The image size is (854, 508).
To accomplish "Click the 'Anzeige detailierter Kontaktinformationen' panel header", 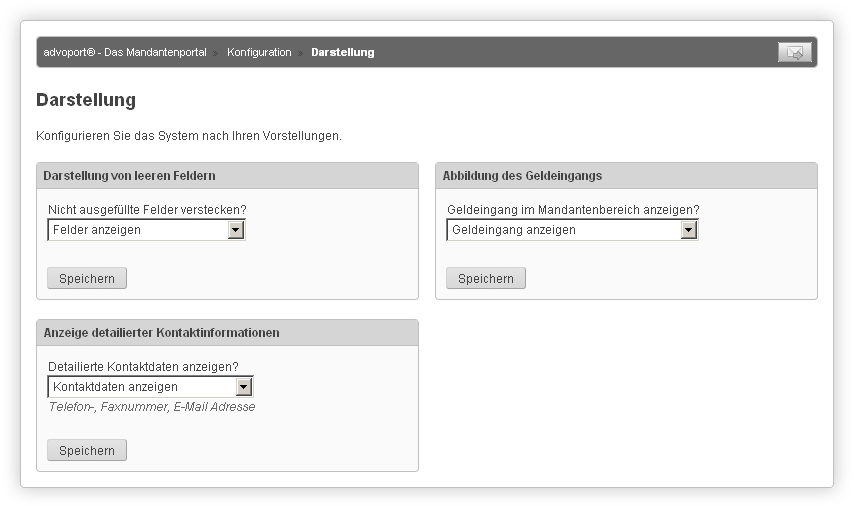I will point(228,333).
